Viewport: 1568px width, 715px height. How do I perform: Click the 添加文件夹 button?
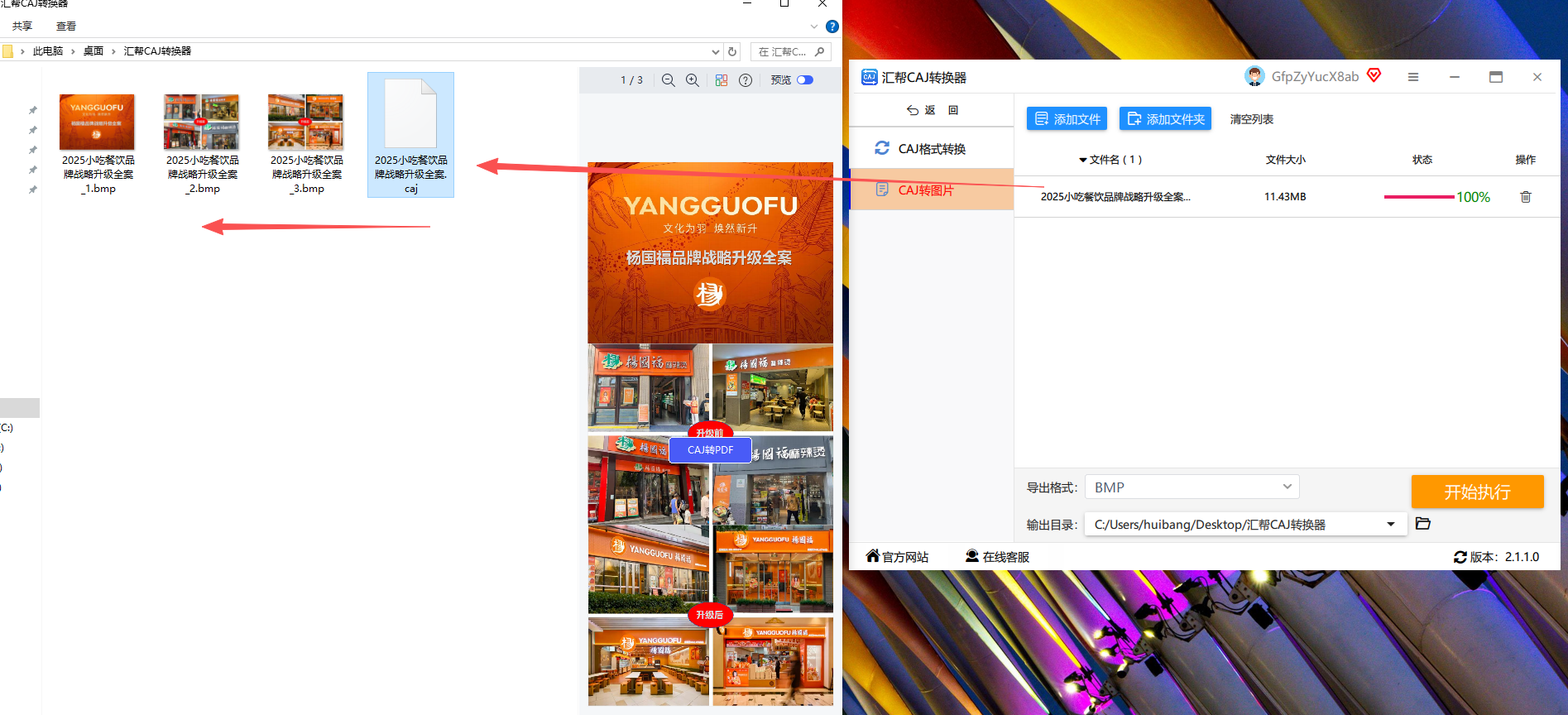(1165, 119)
